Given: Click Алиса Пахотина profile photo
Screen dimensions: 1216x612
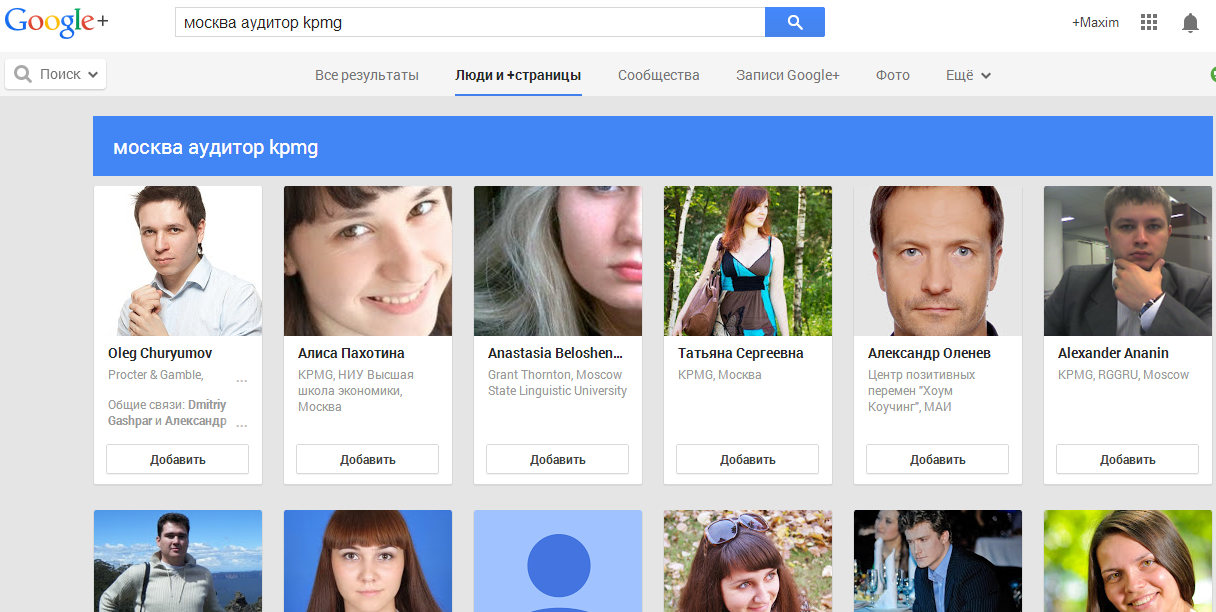Looking at the screenshot, I should pyautogui.click(x=368, y=261).
